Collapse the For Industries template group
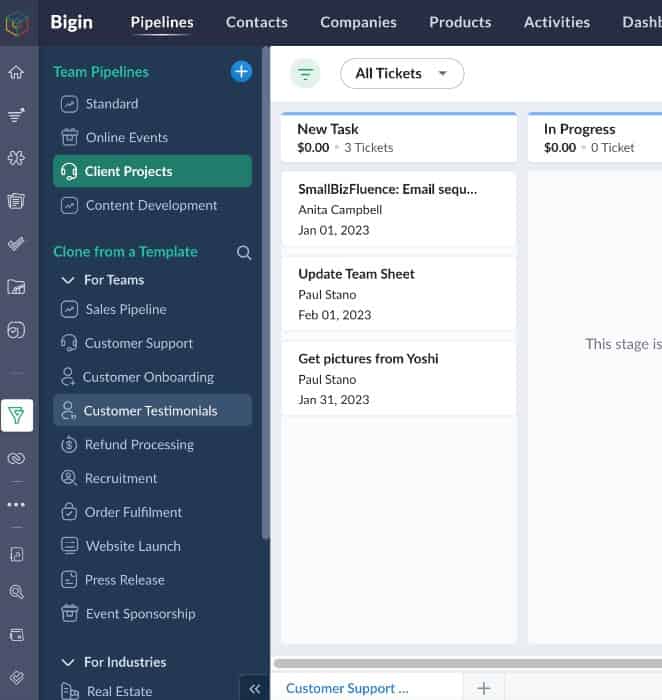The height and width of the screenshot is (700, 662). (68, 662)
